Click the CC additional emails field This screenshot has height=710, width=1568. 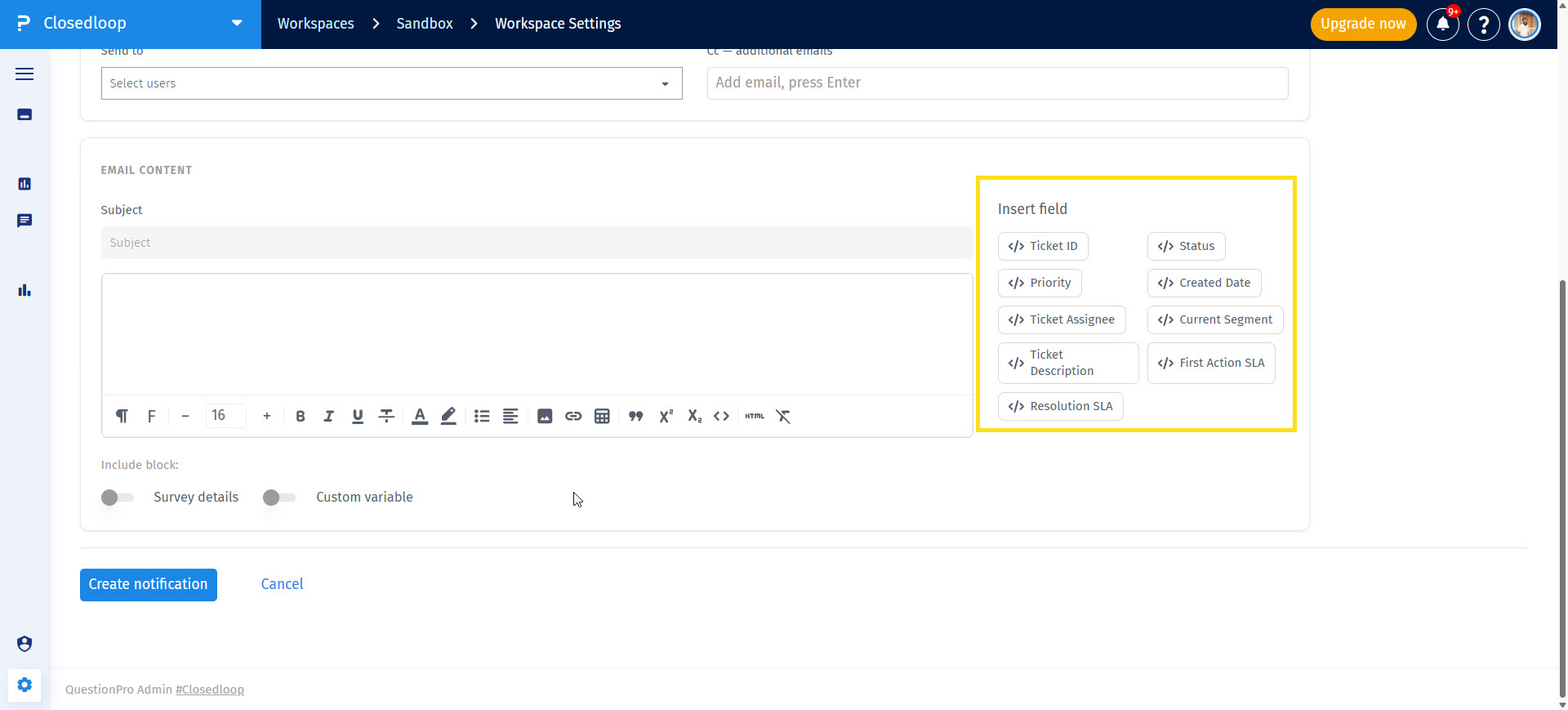[x=997, y=83]
